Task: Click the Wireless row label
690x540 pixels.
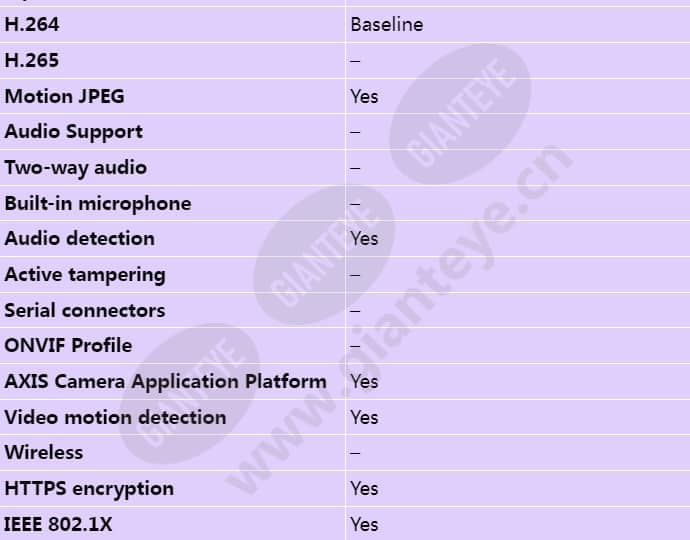Action: pos(44,452)
